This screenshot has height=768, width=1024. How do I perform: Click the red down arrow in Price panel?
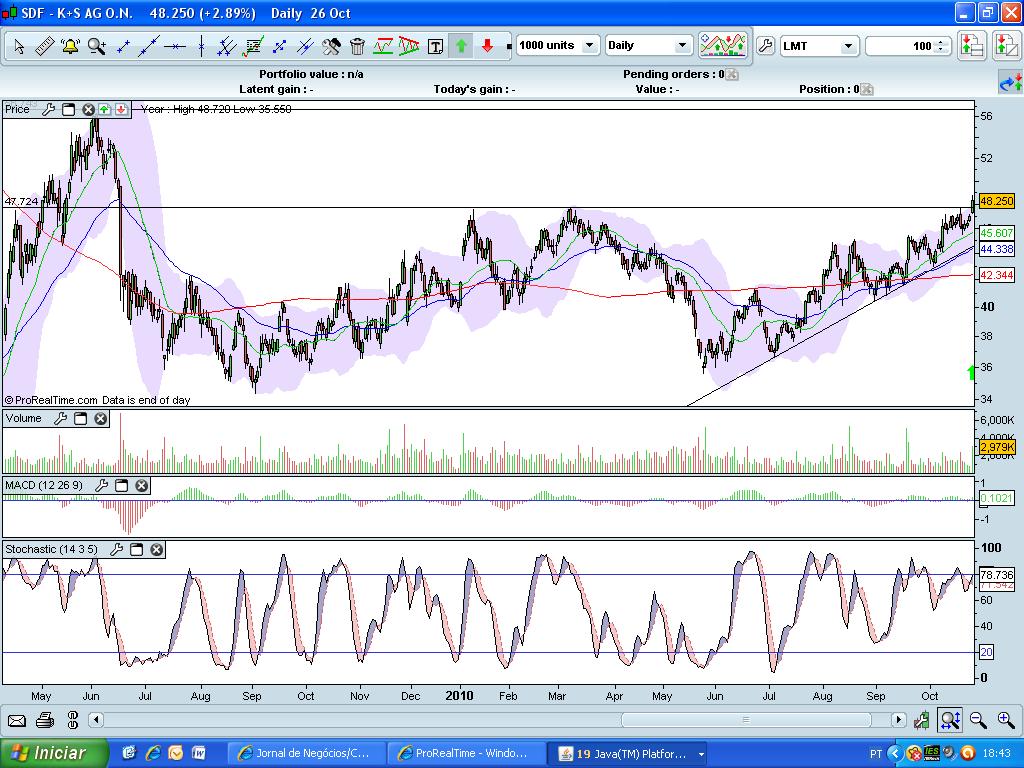click(x=121, y=110)
